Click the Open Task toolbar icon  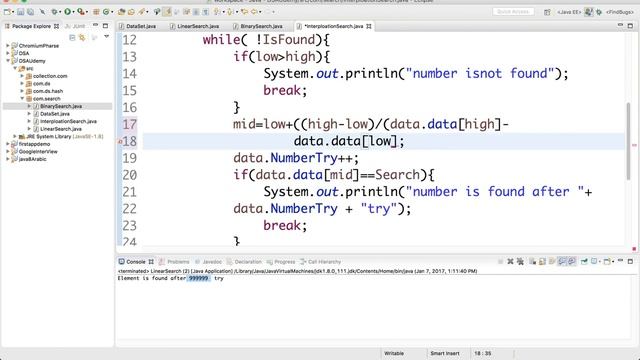pos(131,12)
